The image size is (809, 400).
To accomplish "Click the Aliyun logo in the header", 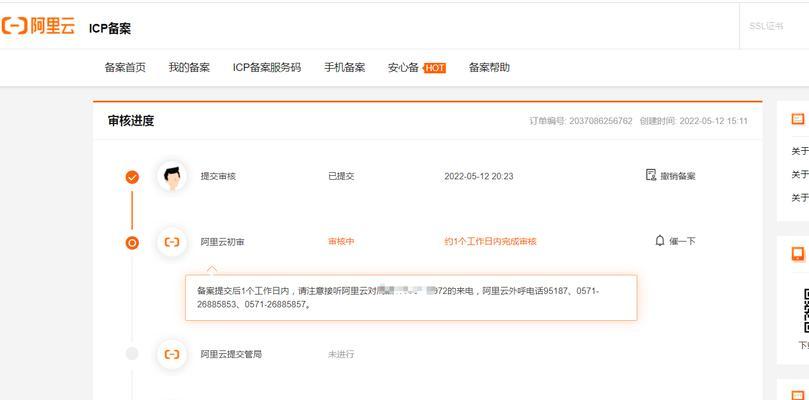I will [38, 26].
